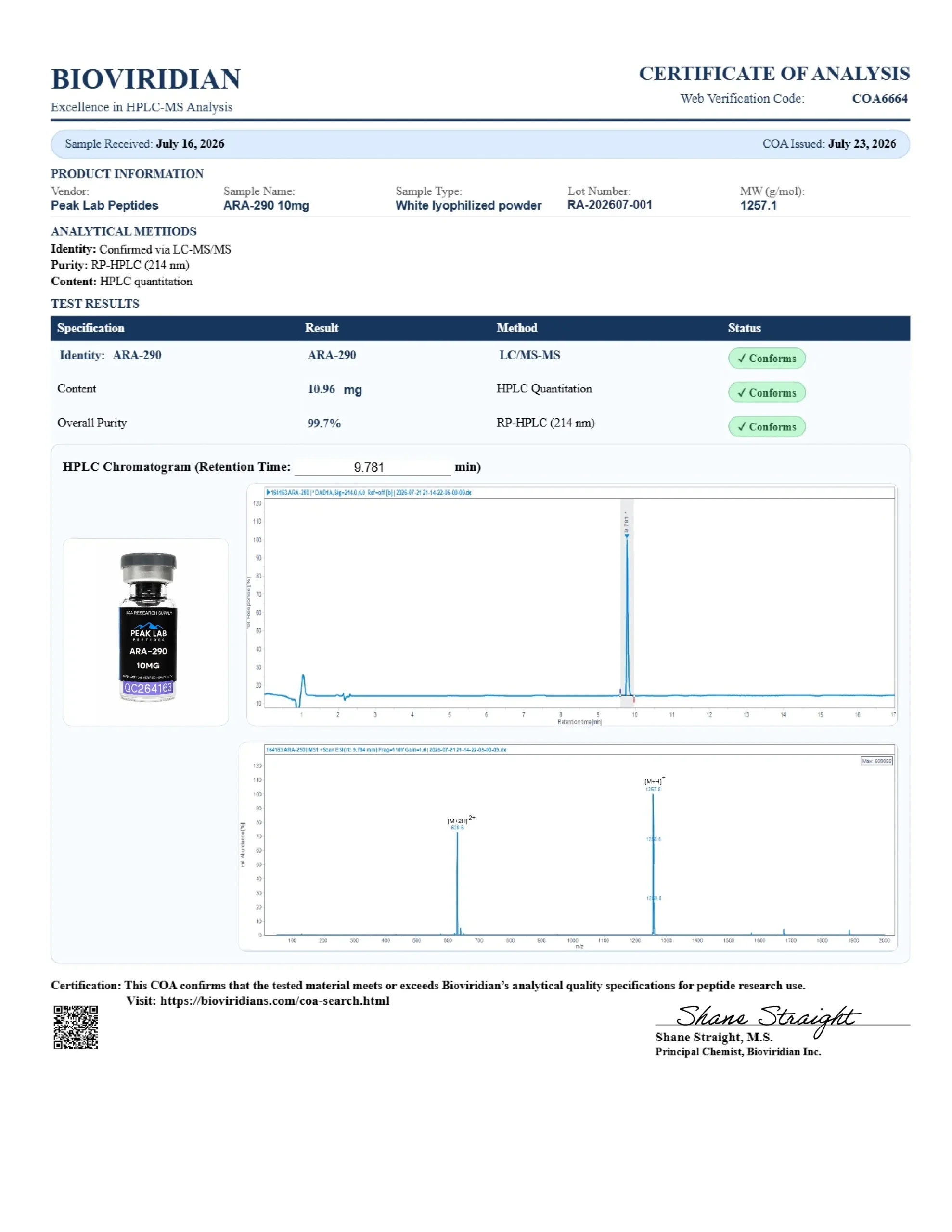Click the 'TEST RESULTS' section heading
Screen dimensions: 952x1232
(x=95, y=304)
